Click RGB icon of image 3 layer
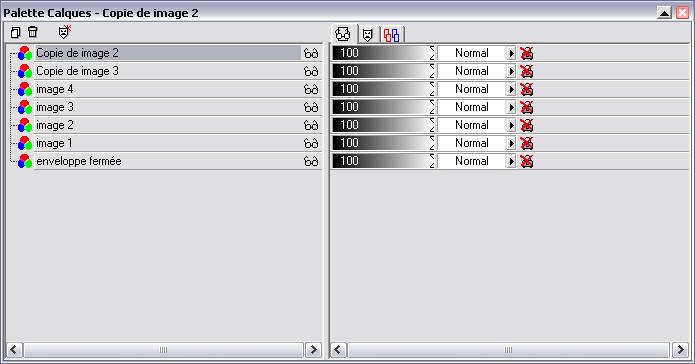The width and height of the screenshot is (695, 364). (x=25, y=107)
